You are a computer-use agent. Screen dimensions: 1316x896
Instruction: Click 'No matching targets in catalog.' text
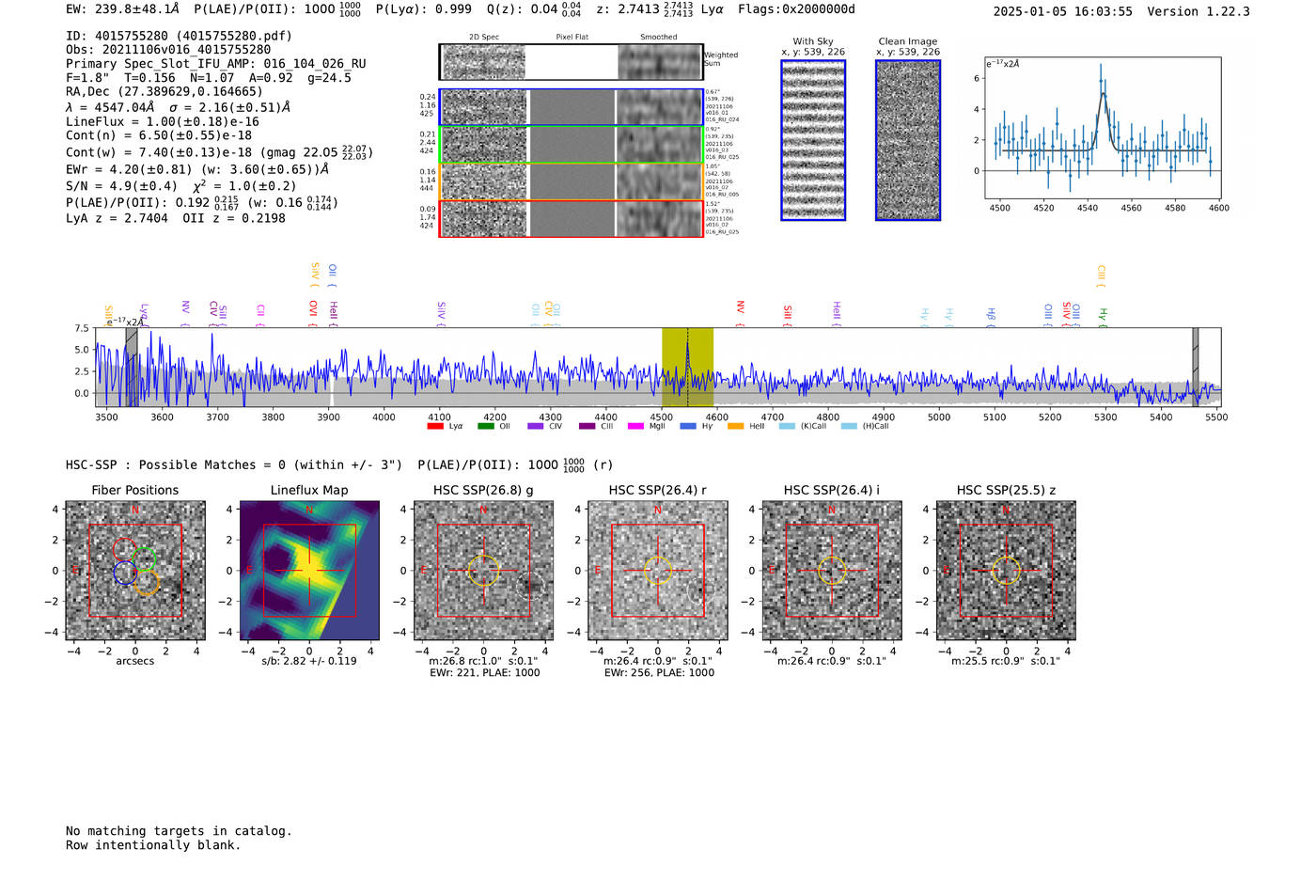pyautogui.click(x=179, y=831)
